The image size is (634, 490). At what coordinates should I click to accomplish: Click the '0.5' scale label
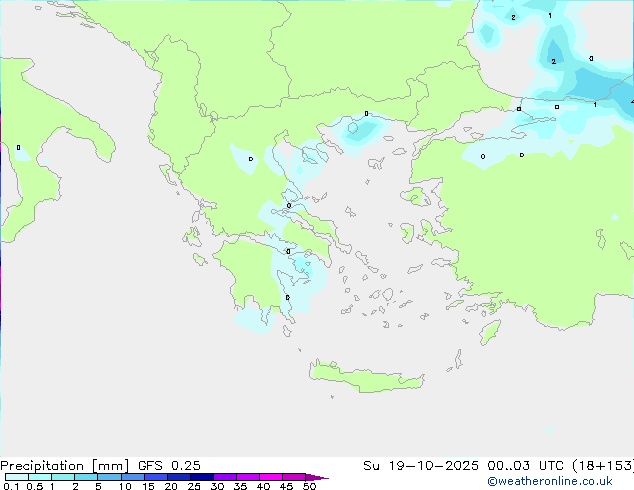tap(34, 486)
